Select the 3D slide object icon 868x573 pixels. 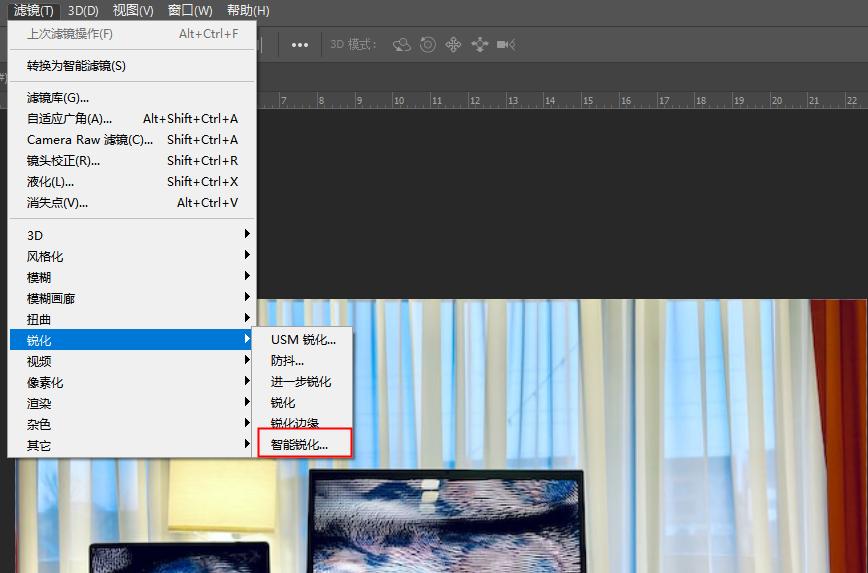click(x=480, y=44)
